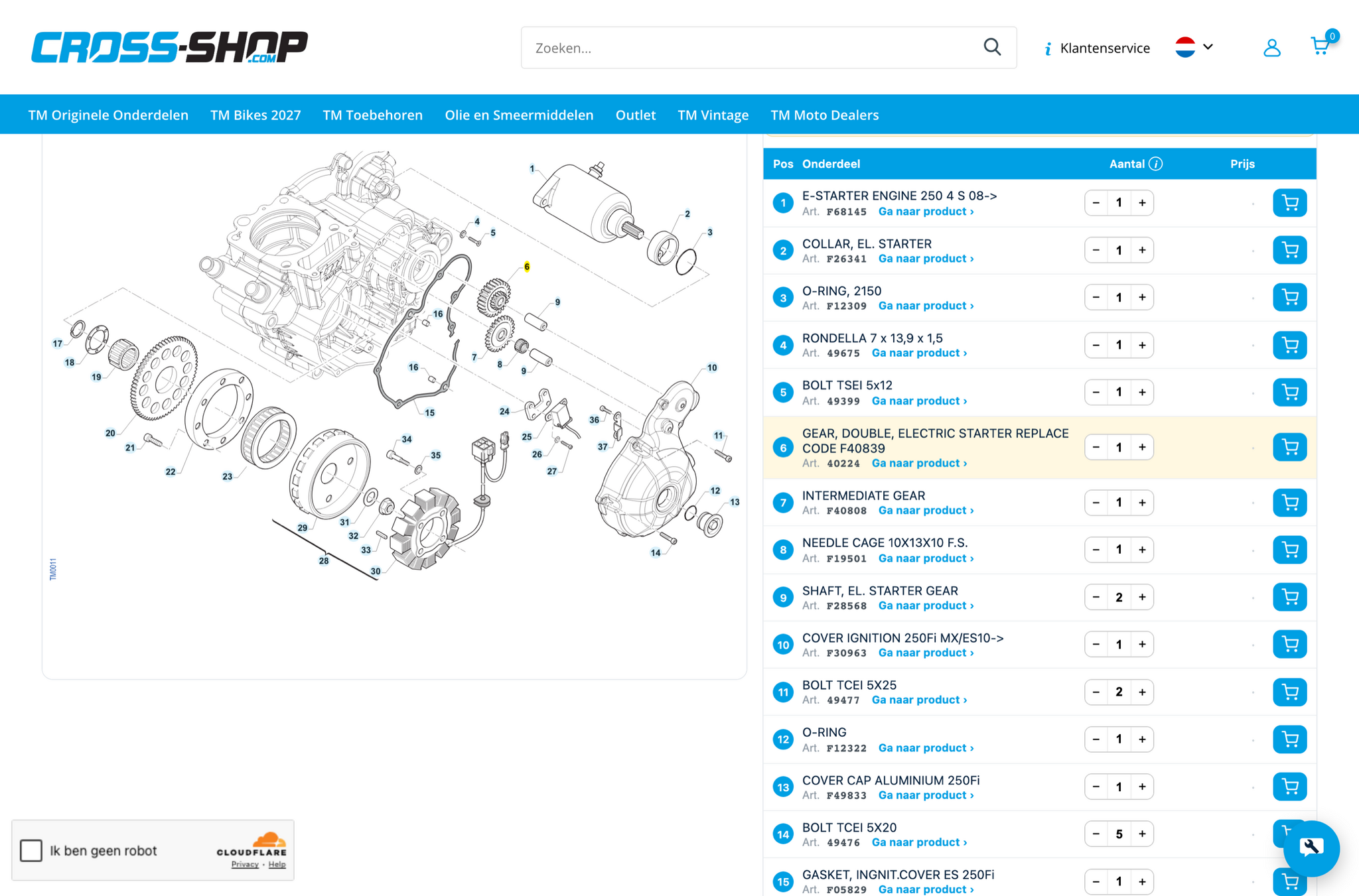Open the language flag dropdown
The height and width of the screenshot is (896, 1359).
click(1194, 47)
